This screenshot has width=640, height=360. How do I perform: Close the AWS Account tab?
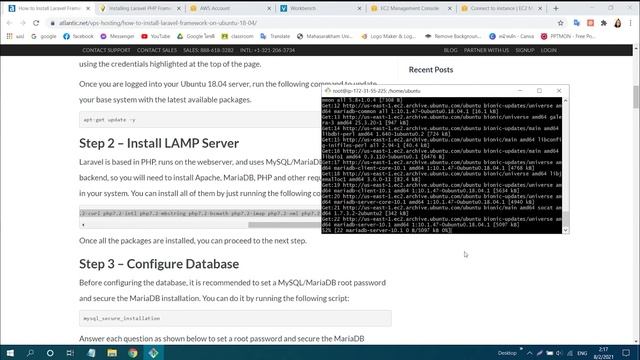(269, 8)
